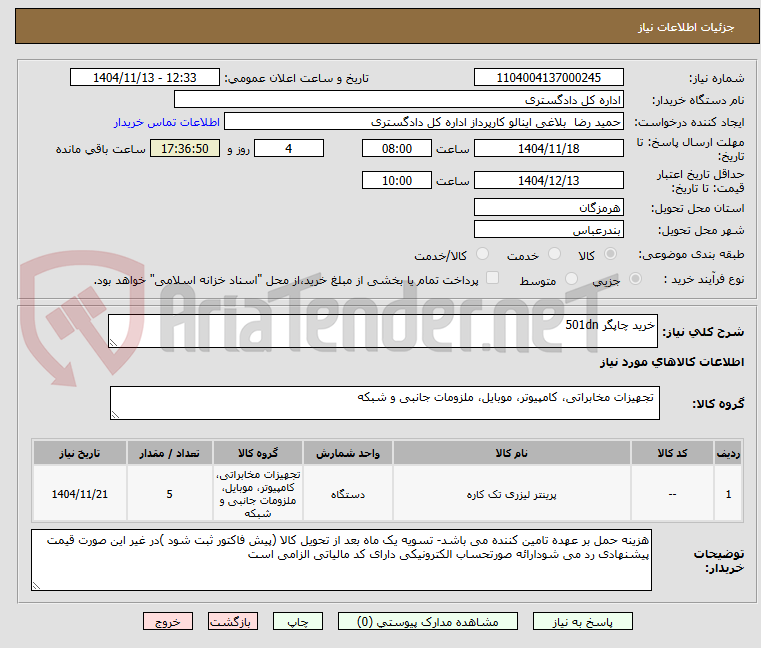Click the request creator field 'حمید رضا بلاغی'
Image resolution: width=761 pixels, height=648 pixels.
point(424,122)
